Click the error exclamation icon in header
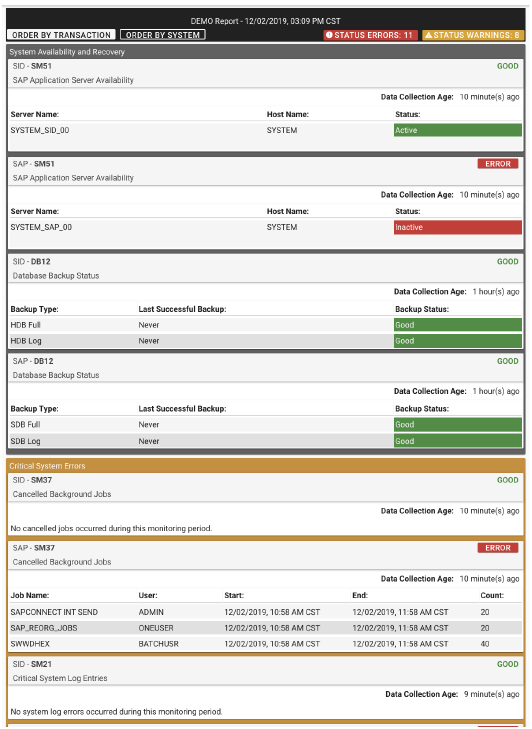 [329, 35]
